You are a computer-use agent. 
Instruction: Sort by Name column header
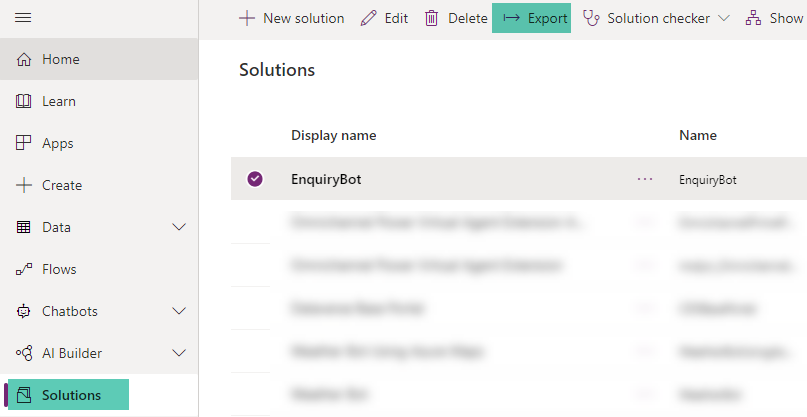click(698, 135)
